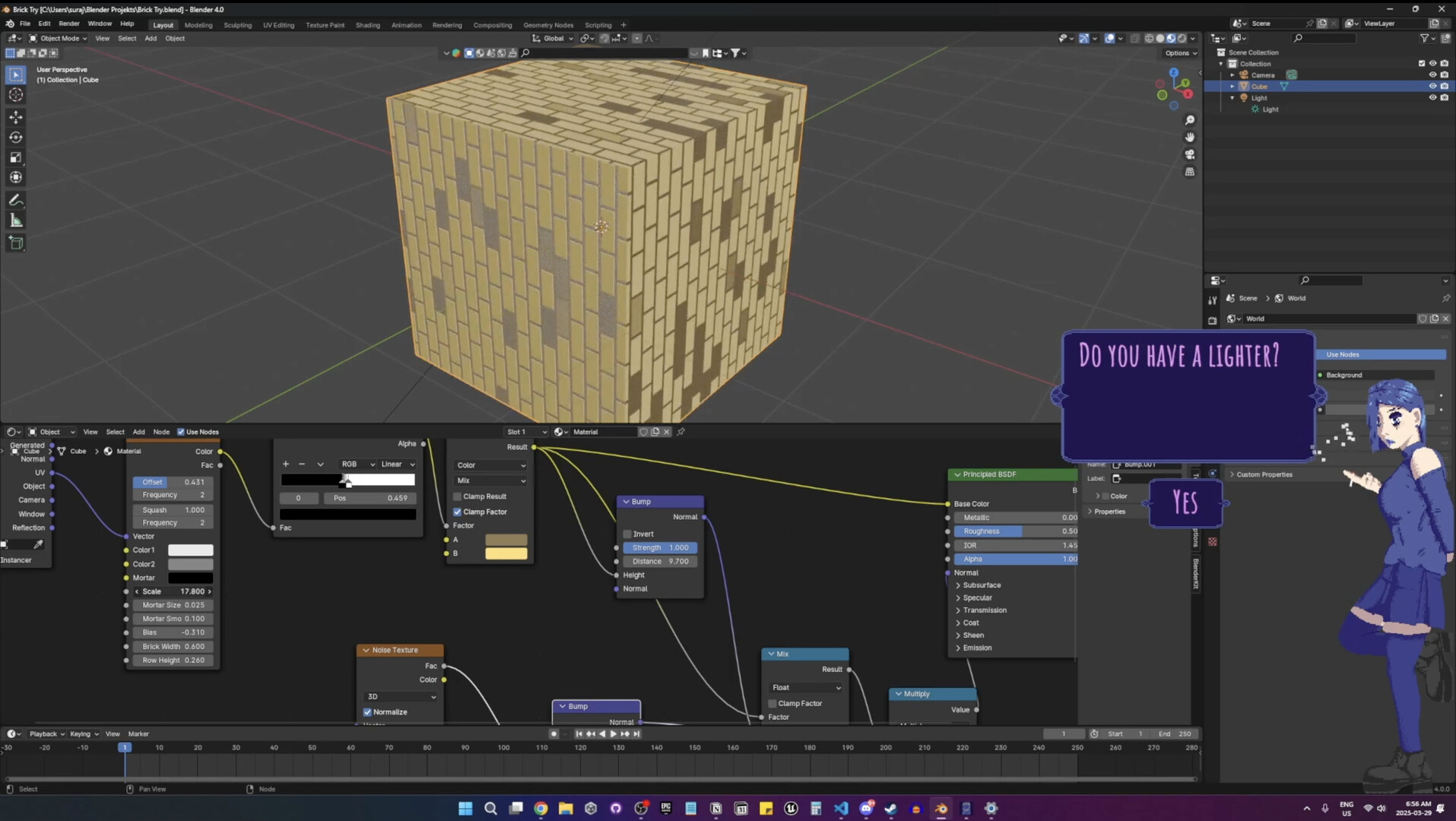Open Blender from the Windows taskbar
The image size is (1456, 821).
pos(941,808)
